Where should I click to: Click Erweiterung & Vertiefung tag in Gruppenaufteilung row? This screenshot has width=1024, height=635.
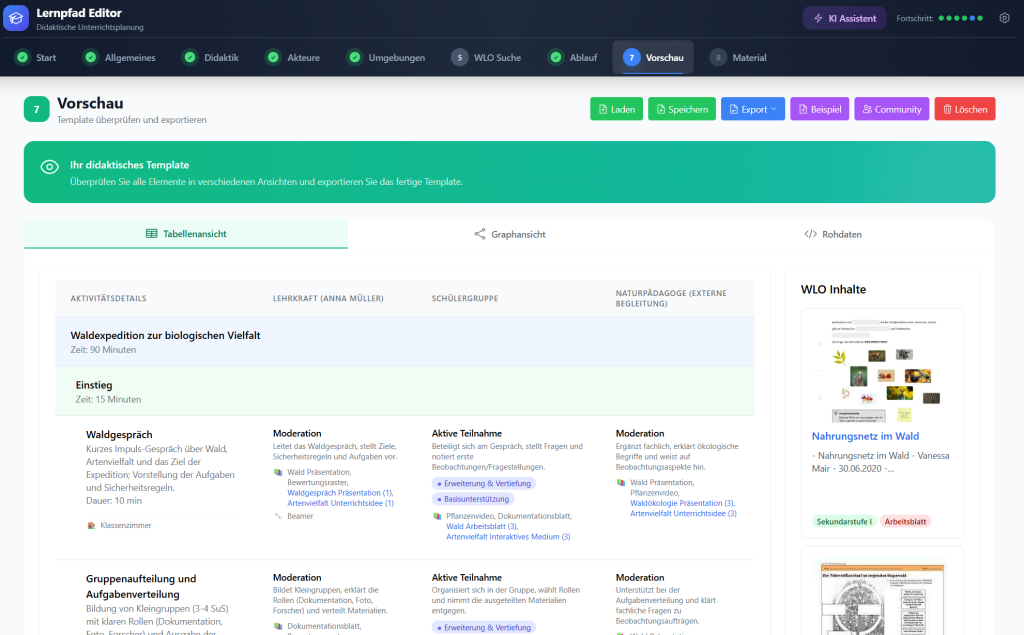(x=484, y=627)
